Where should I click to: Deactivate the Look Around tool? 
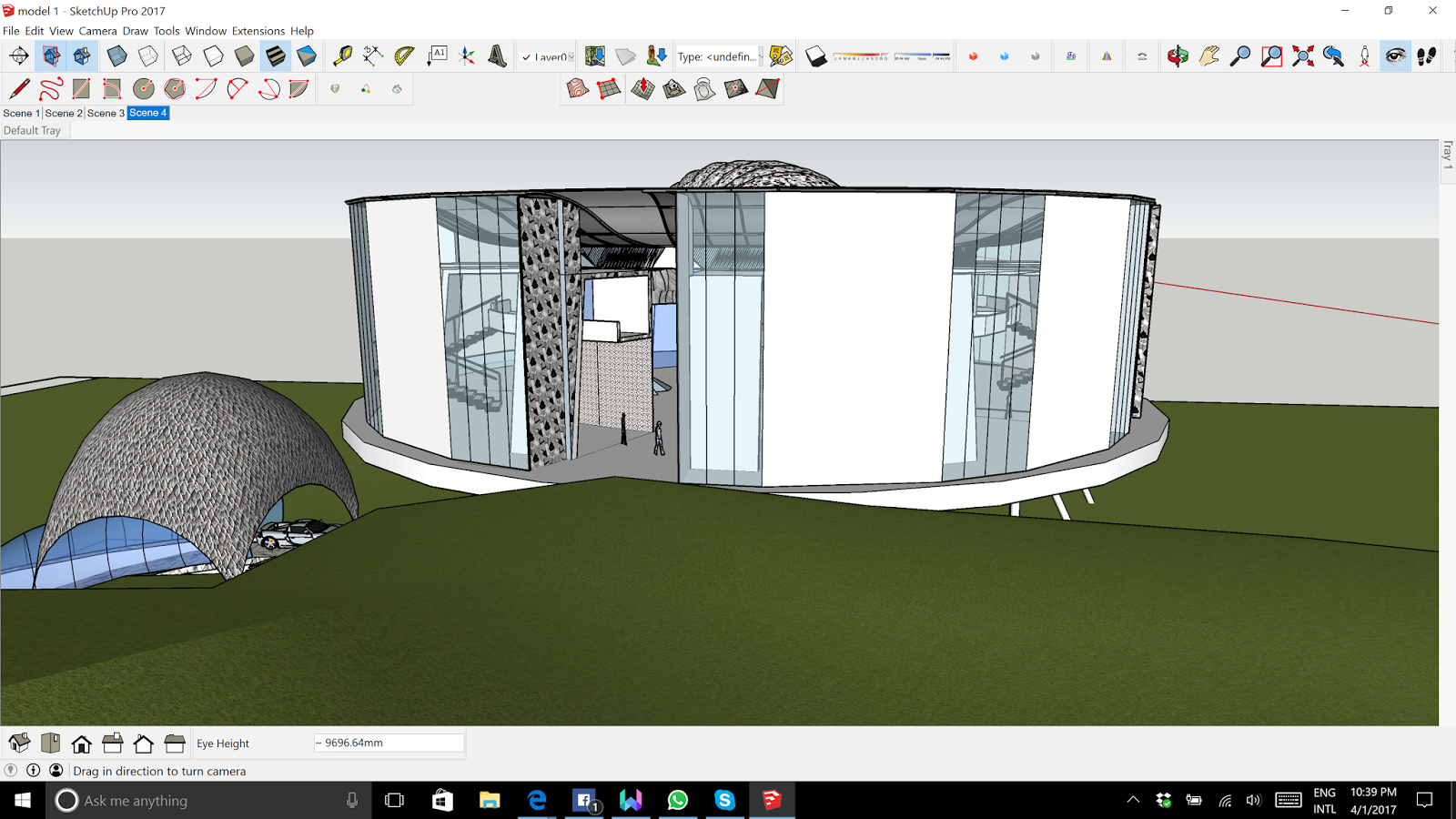point(1394,56)
